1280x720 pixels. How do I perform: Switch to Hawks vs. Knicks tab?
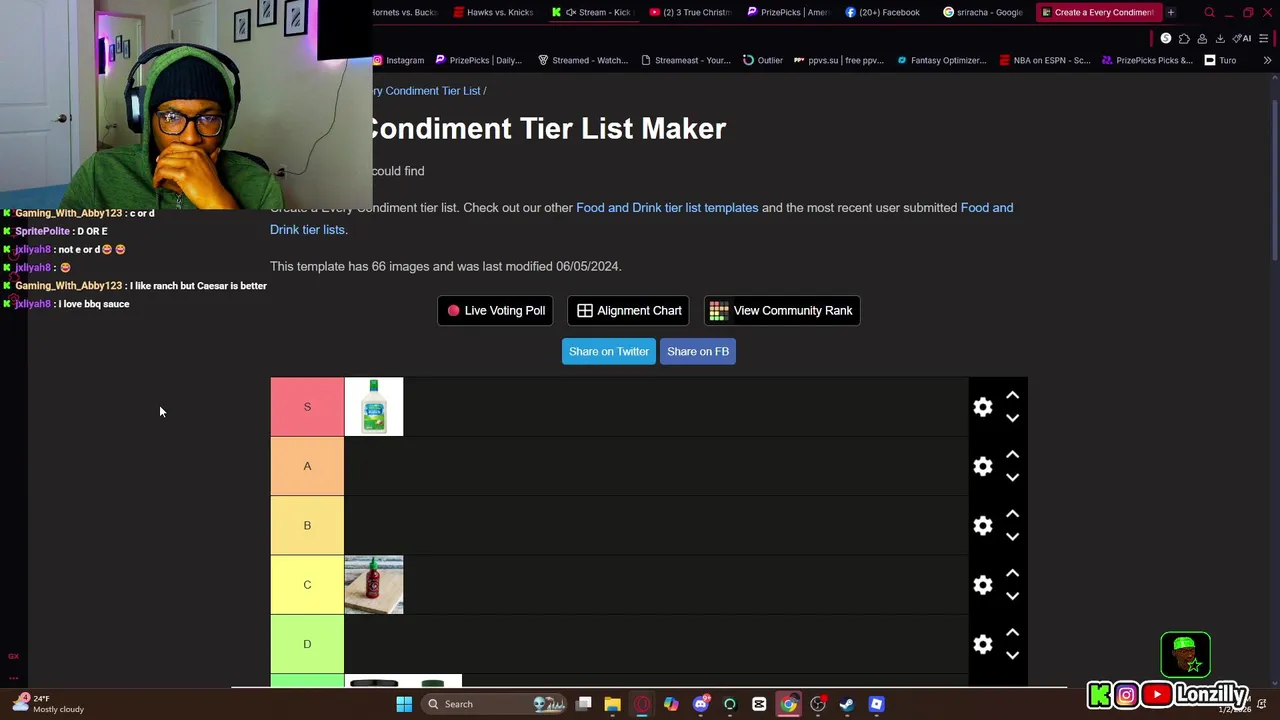(x=493, y=12)
